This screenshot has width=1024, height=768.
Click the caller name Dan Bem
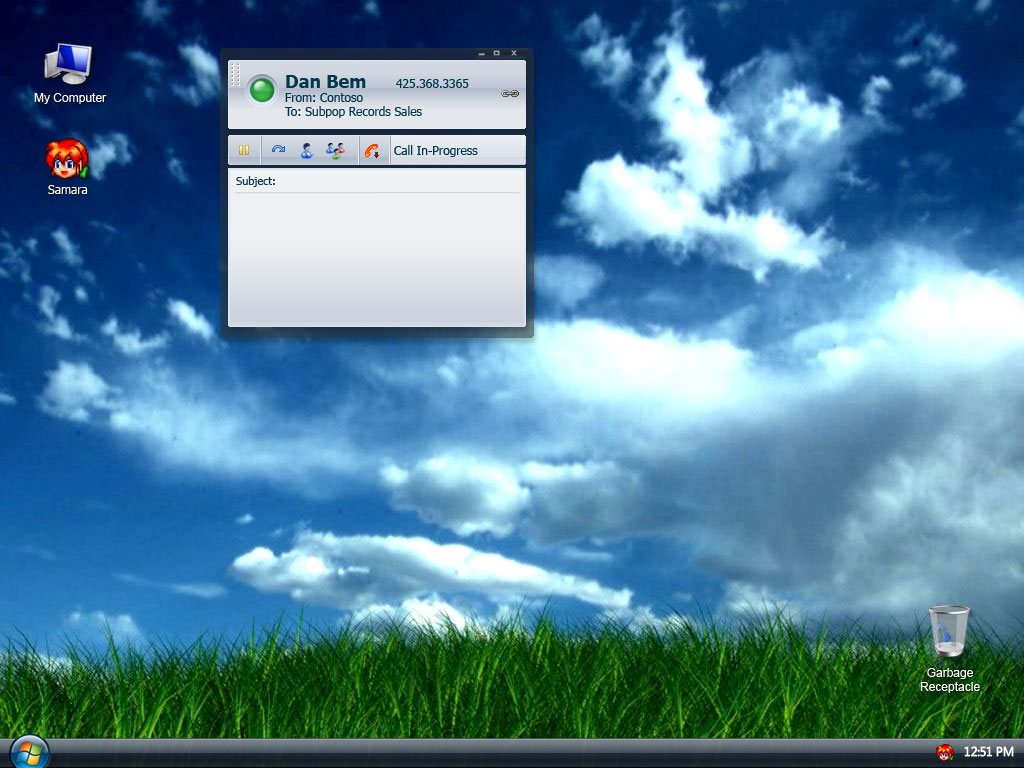325,82
